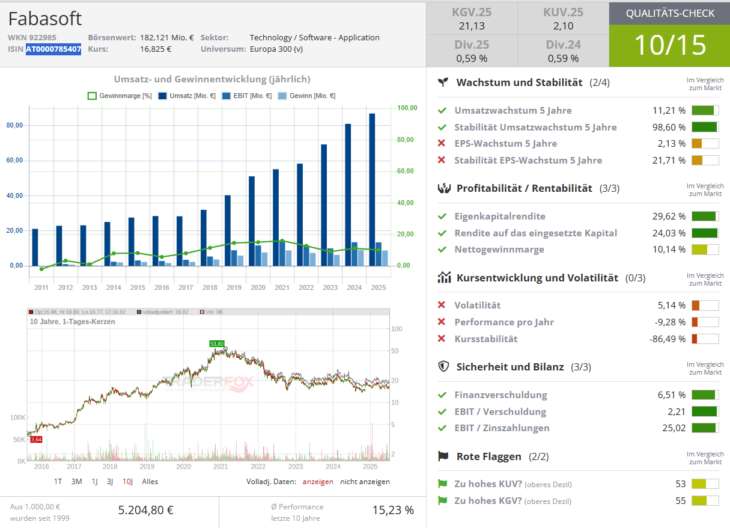Click the Kursentwicklung und Volatilität chart icon
This screenshot has height=528, width=730.
444,278
